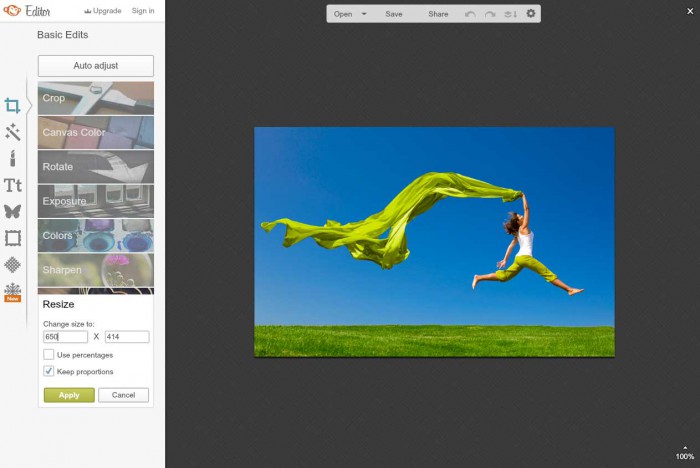Click the redo arrow in toolbar

490,14
